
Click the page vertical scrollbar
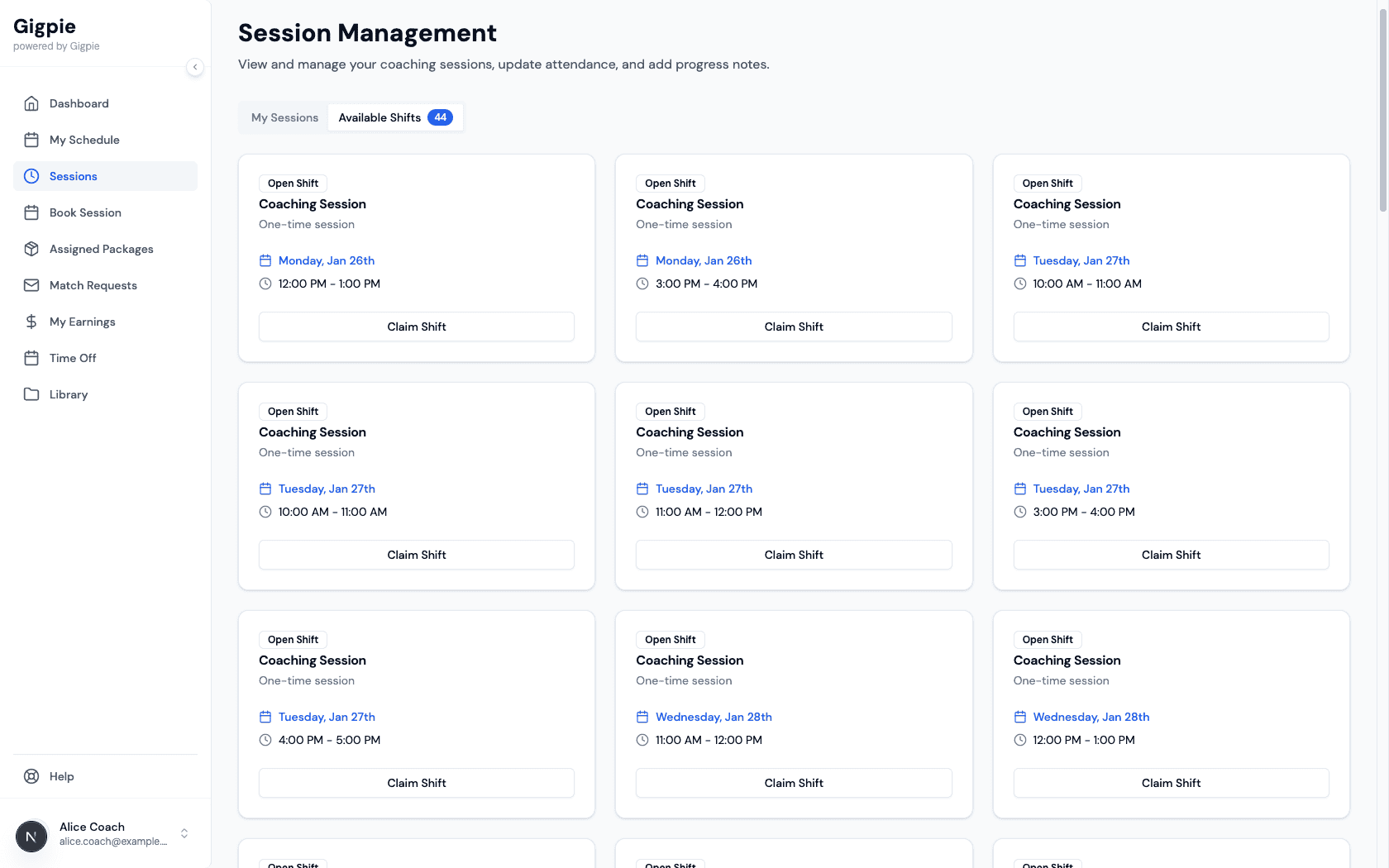[x=1382, y=107]
